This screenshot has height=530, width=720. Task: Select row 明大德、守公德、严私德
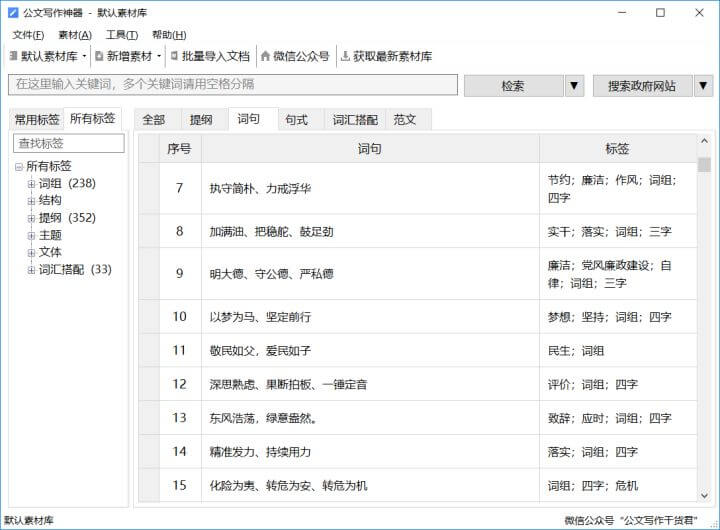click(x=417, y=274)
